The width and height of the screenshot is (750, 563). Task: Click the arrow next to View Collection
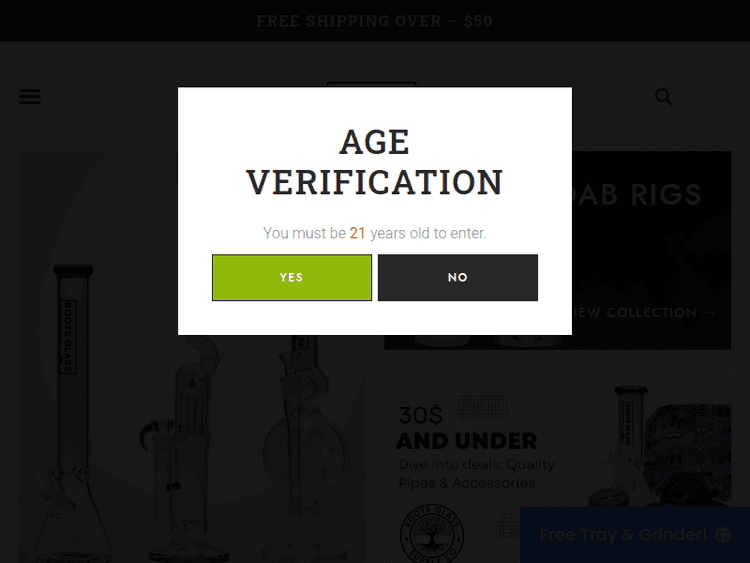710,313
